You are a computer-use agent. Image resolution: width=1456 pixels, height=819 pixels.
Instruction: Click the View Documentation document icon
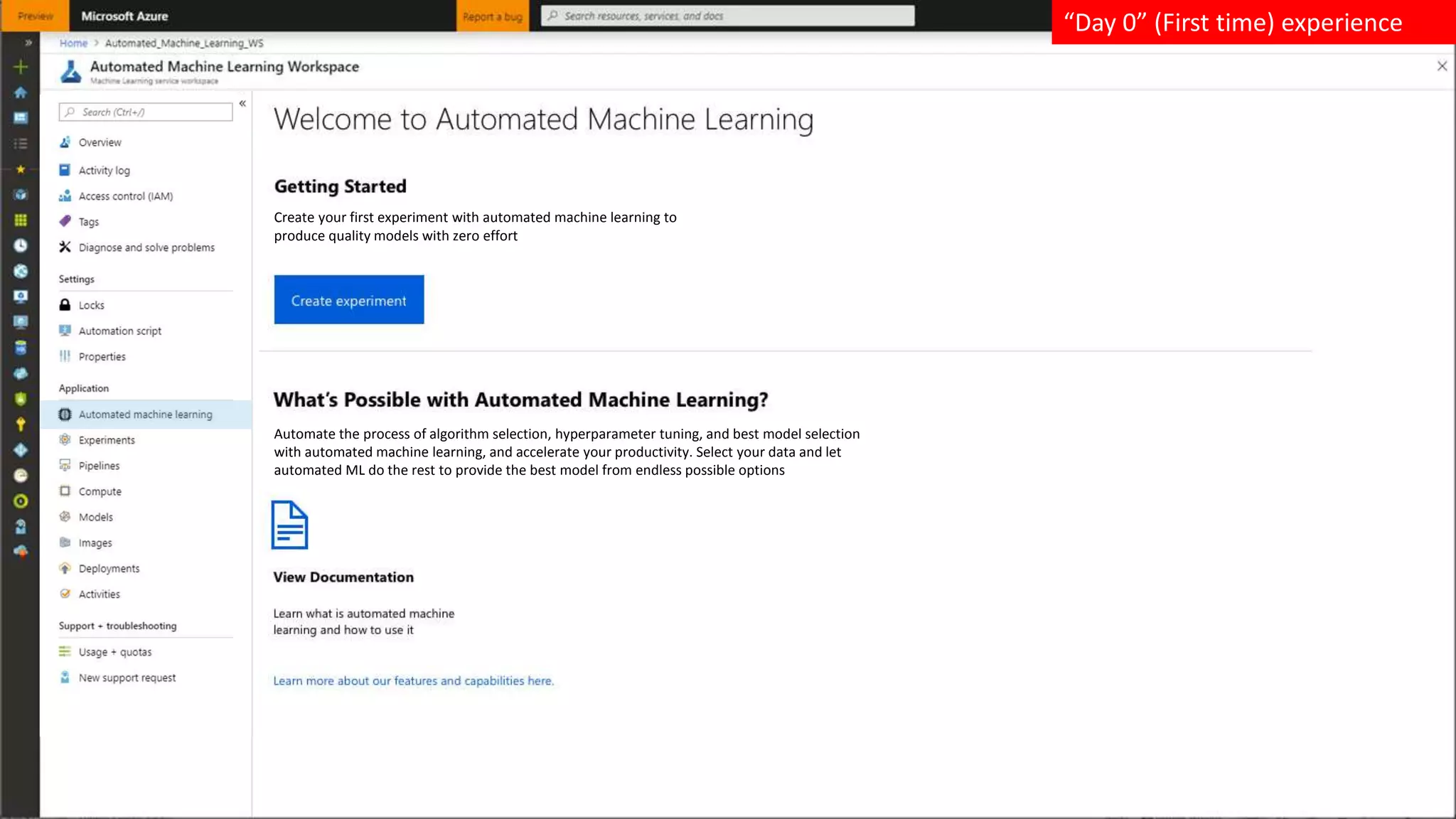[x=289, y=525]
